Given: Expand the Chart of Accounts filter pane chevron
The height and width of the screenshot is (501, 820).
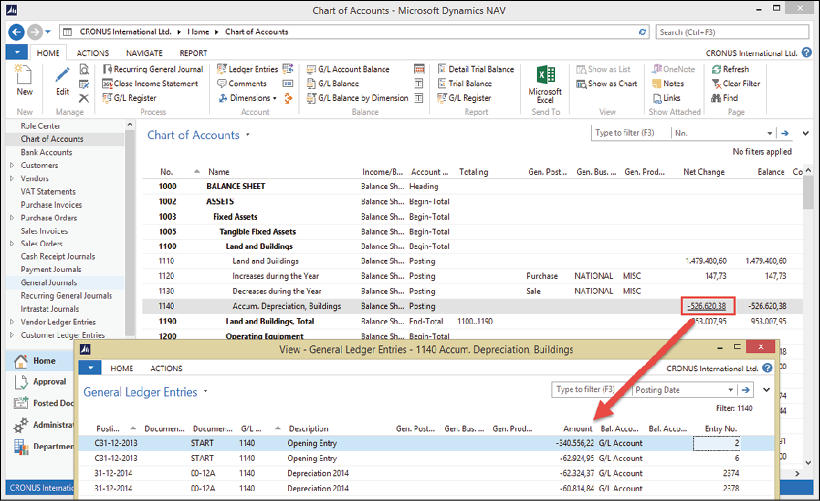Looking at the screenshot, I should [805, 133].
